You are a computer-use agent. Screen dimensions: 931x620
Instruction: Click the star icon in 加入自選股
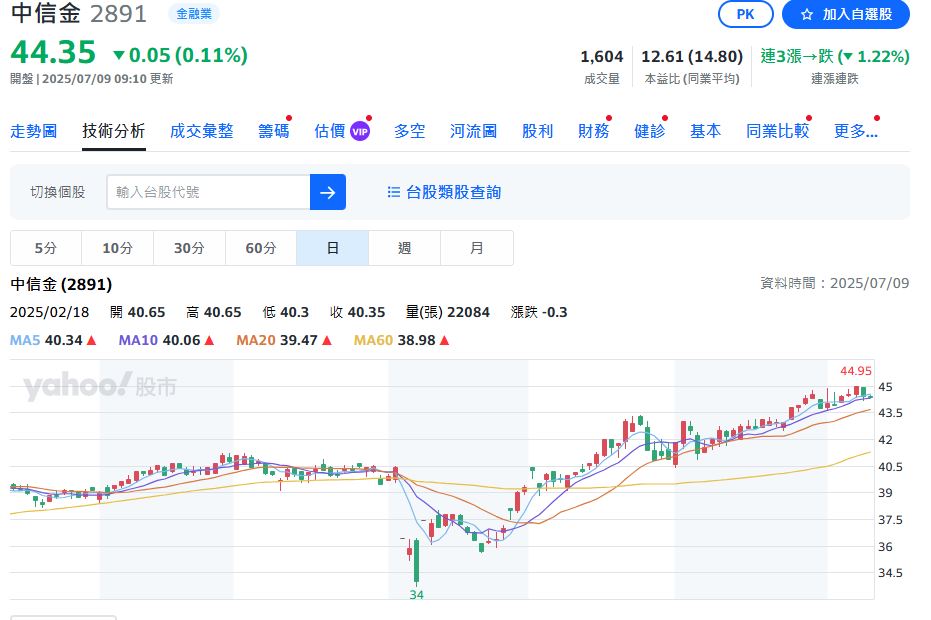click(x=806, y=14)
